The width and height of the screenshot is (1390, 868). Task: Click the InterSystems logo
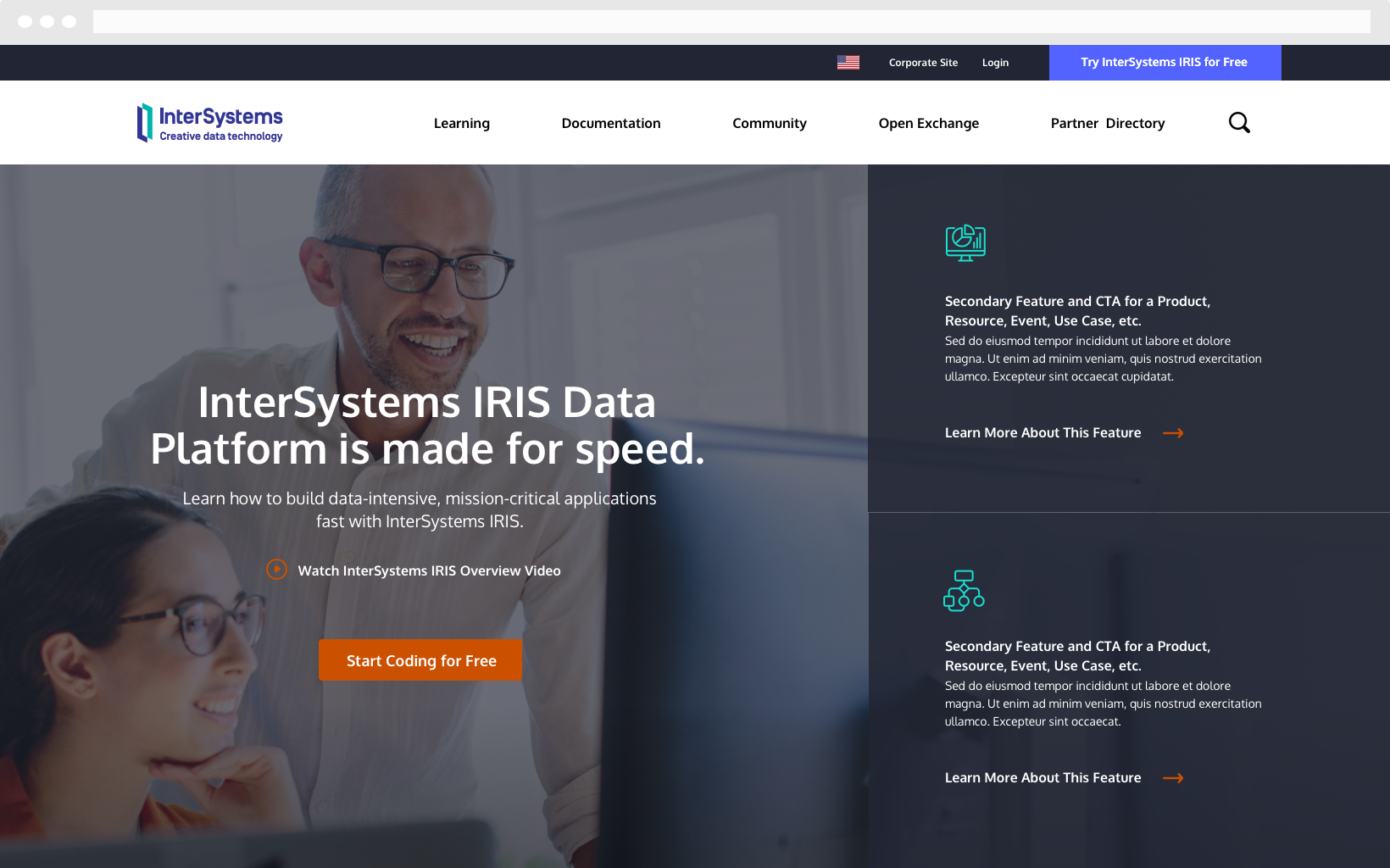pos(210,123)
